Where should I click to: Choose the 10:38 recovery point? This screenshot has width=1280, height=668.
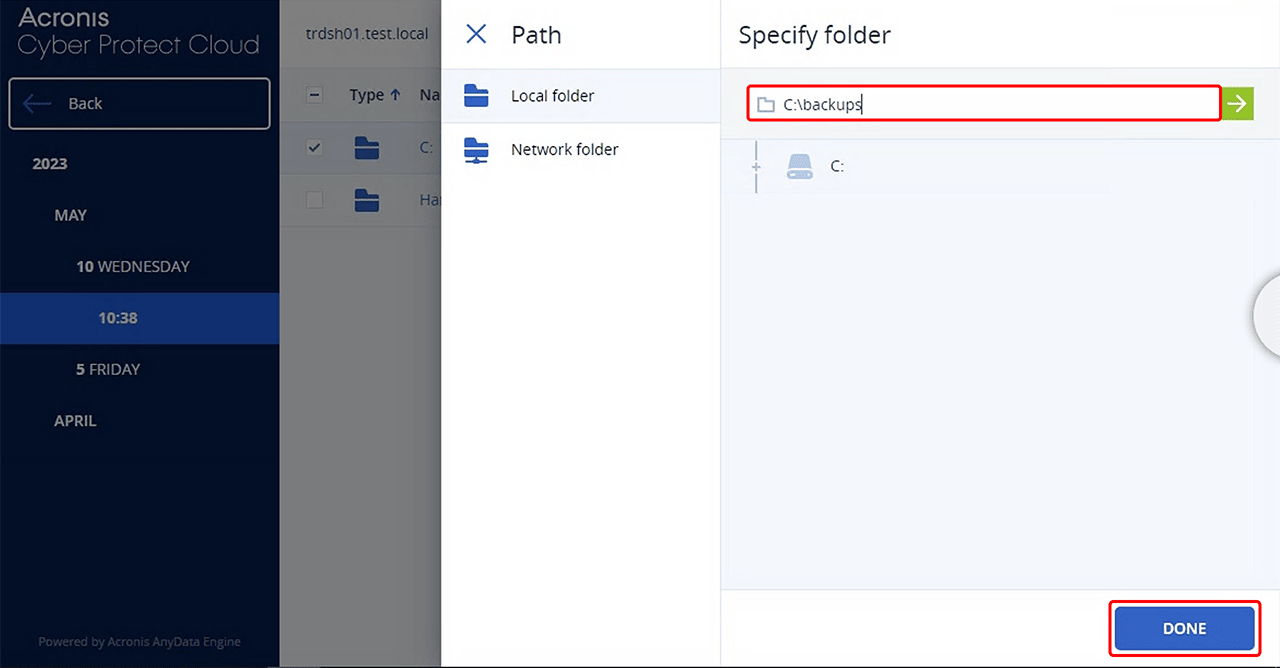pyautogui.click(x=118, y=318)
